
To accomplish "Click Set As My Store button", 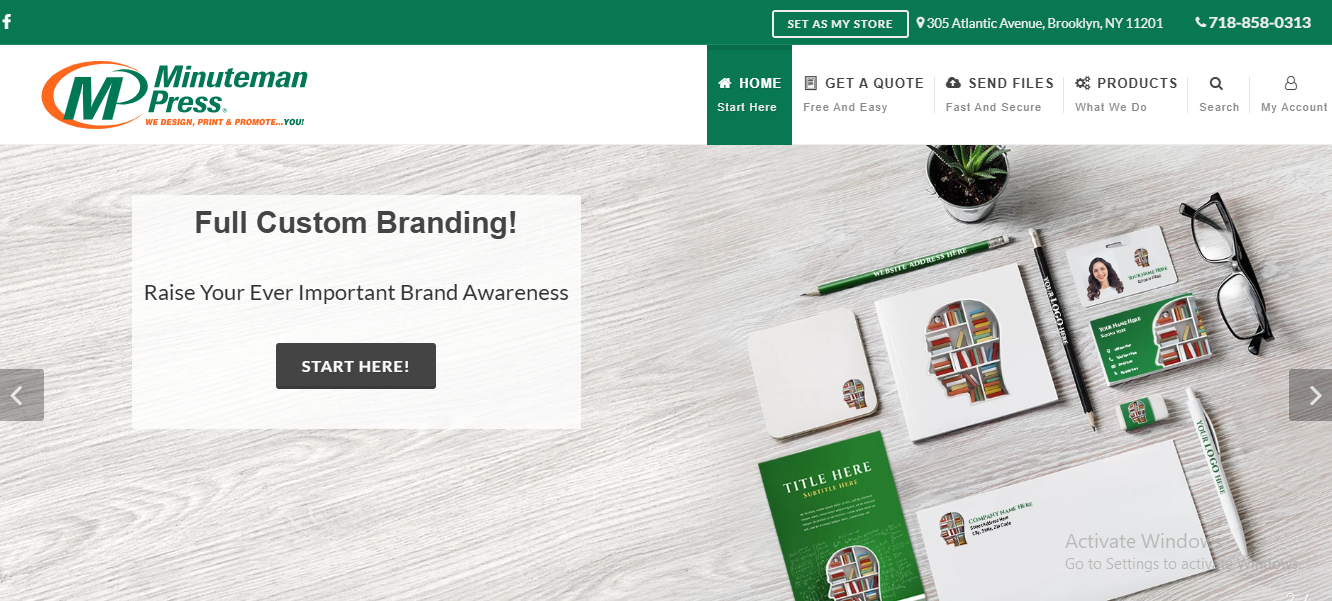I will pyautogui.click(x=840, y=24).
